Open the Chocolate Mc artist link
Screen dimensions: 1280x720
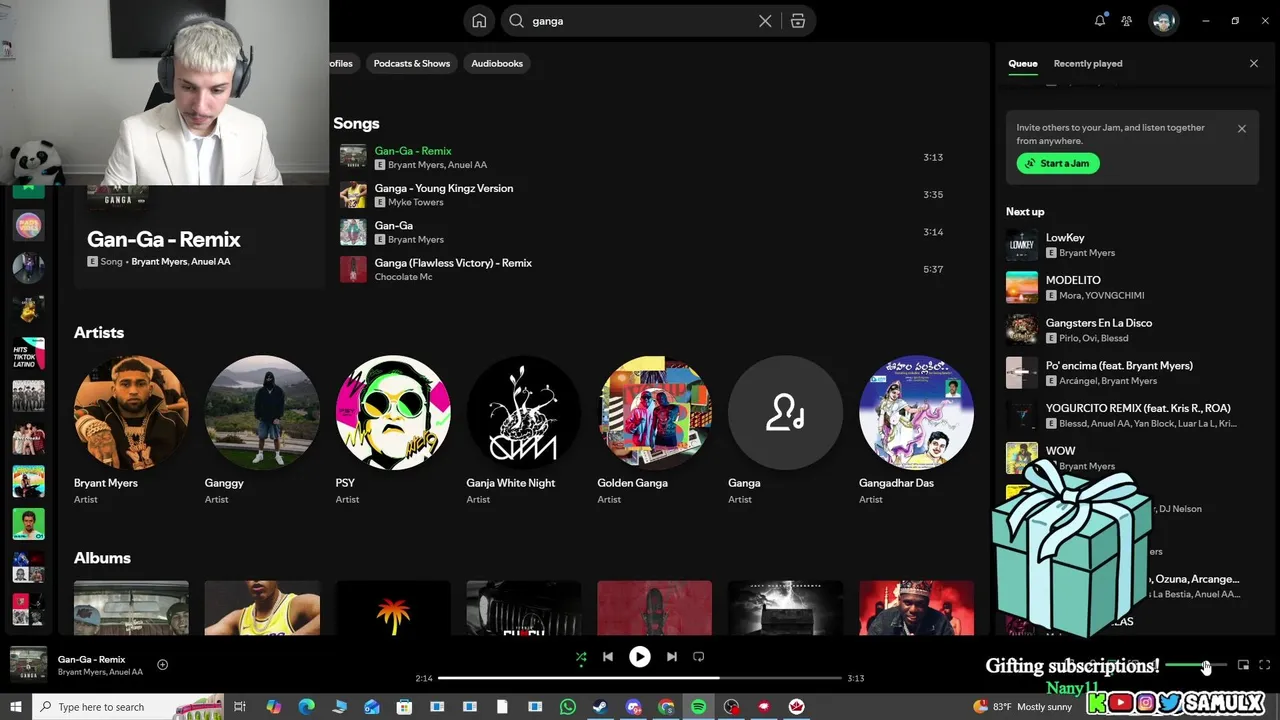click(x=403, y=277)
